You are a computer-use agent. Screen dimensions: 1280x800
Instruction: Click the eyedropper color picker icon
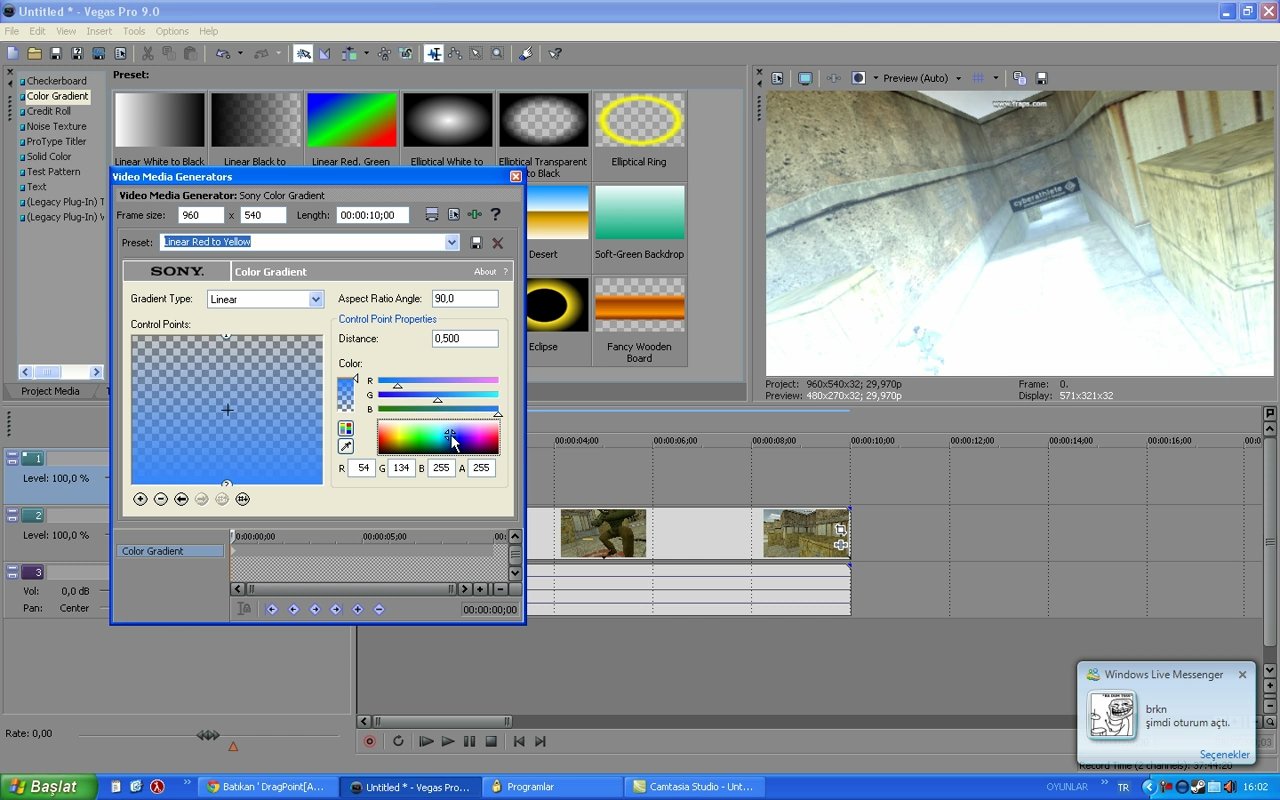point(345,446)
